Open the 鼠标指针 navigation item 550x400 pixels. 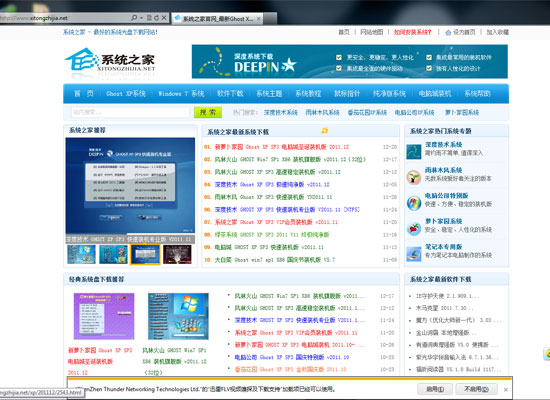point(347,93)
